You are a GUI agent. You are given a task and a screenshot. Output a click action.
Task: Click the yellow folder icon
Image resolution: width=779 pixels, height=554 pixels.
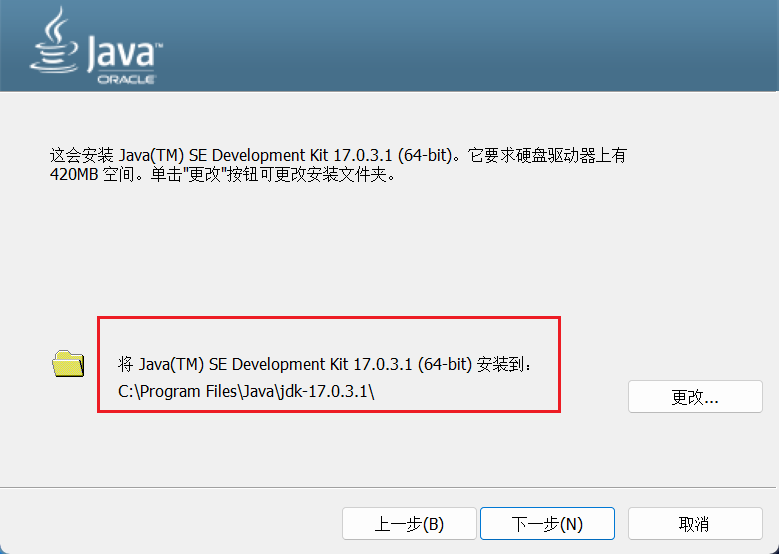tap(68, 363)
